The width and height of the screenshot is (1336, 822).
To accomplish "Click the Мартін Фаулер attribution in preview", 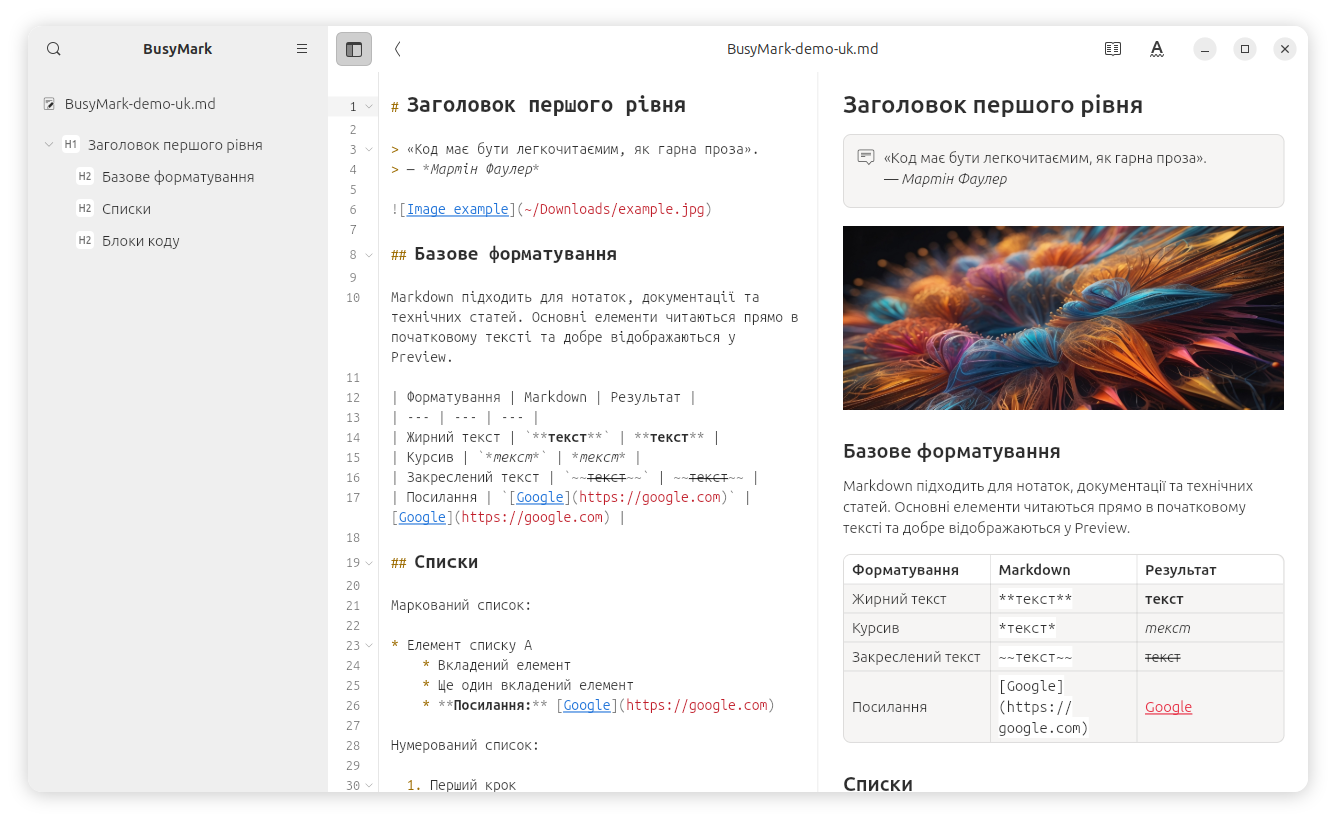I will [x=954, y=179].
